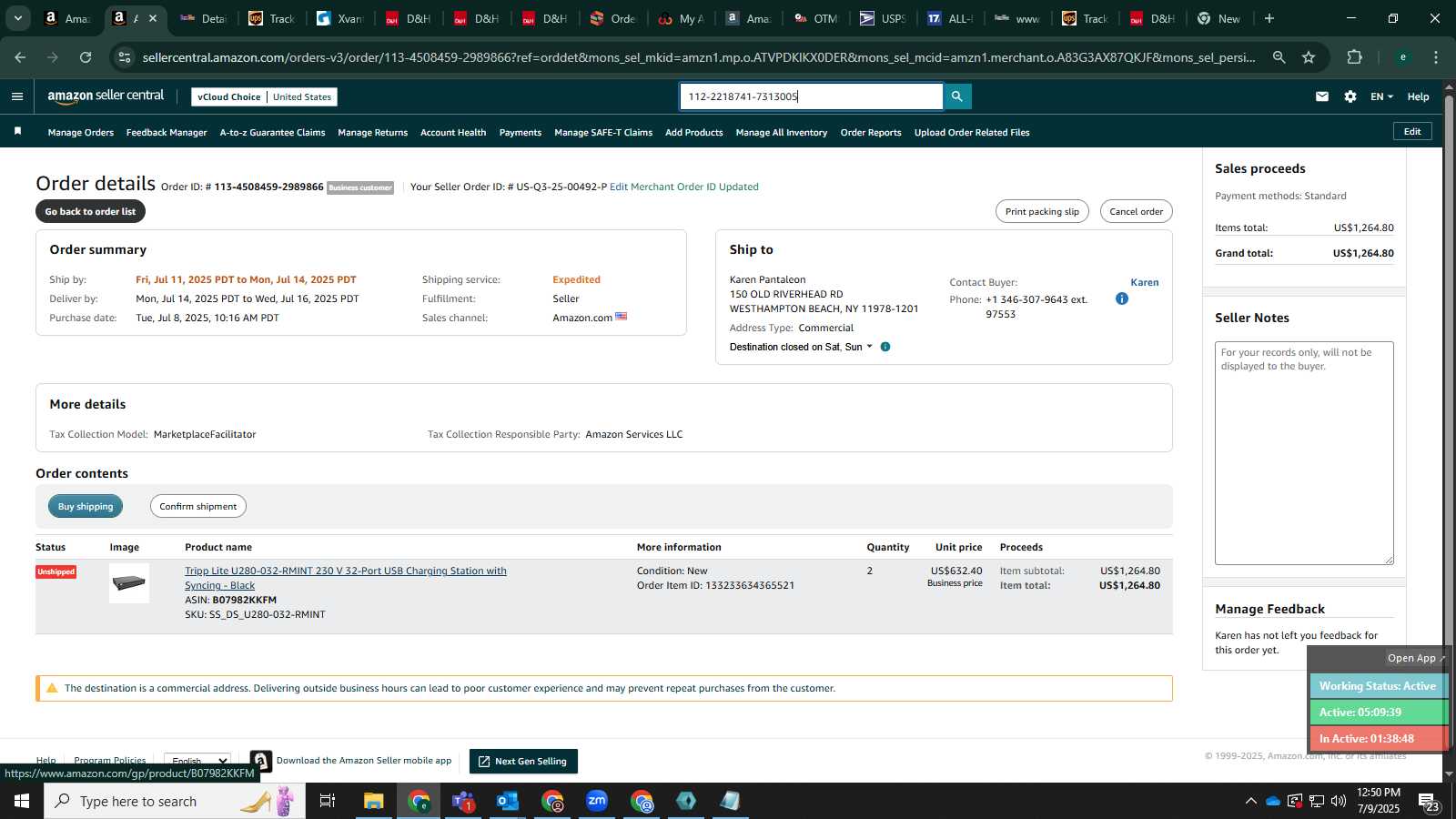1456x819 pixels.
Task: Go to A-to-z Guarantee Claims
Action: [272, 133]
